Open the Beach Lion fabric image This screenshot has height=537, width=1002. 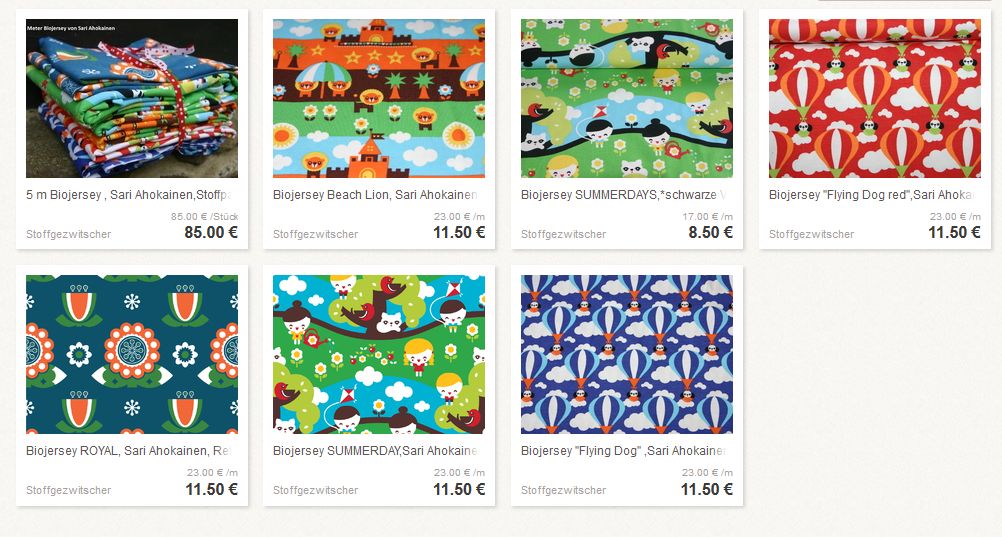click(x=379, y=98)
